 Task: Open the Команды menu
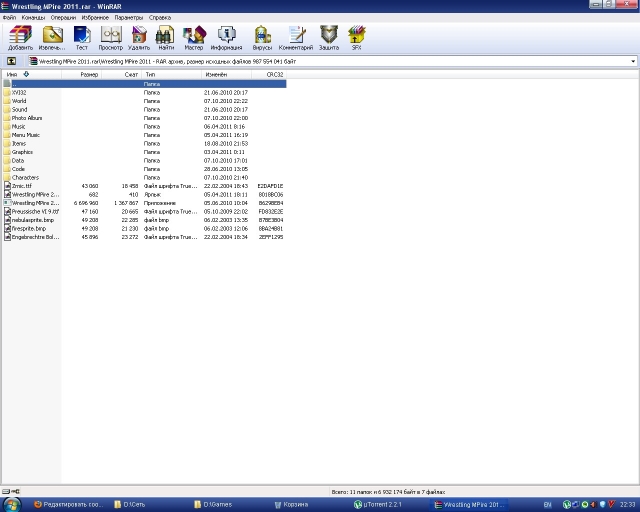coord(33,18)
